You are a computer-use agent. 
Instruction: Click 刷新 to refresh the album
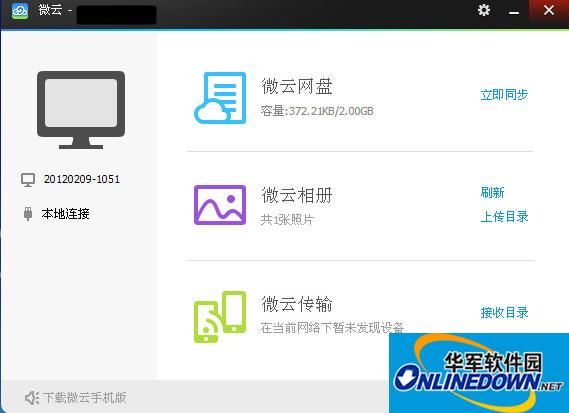492,192
